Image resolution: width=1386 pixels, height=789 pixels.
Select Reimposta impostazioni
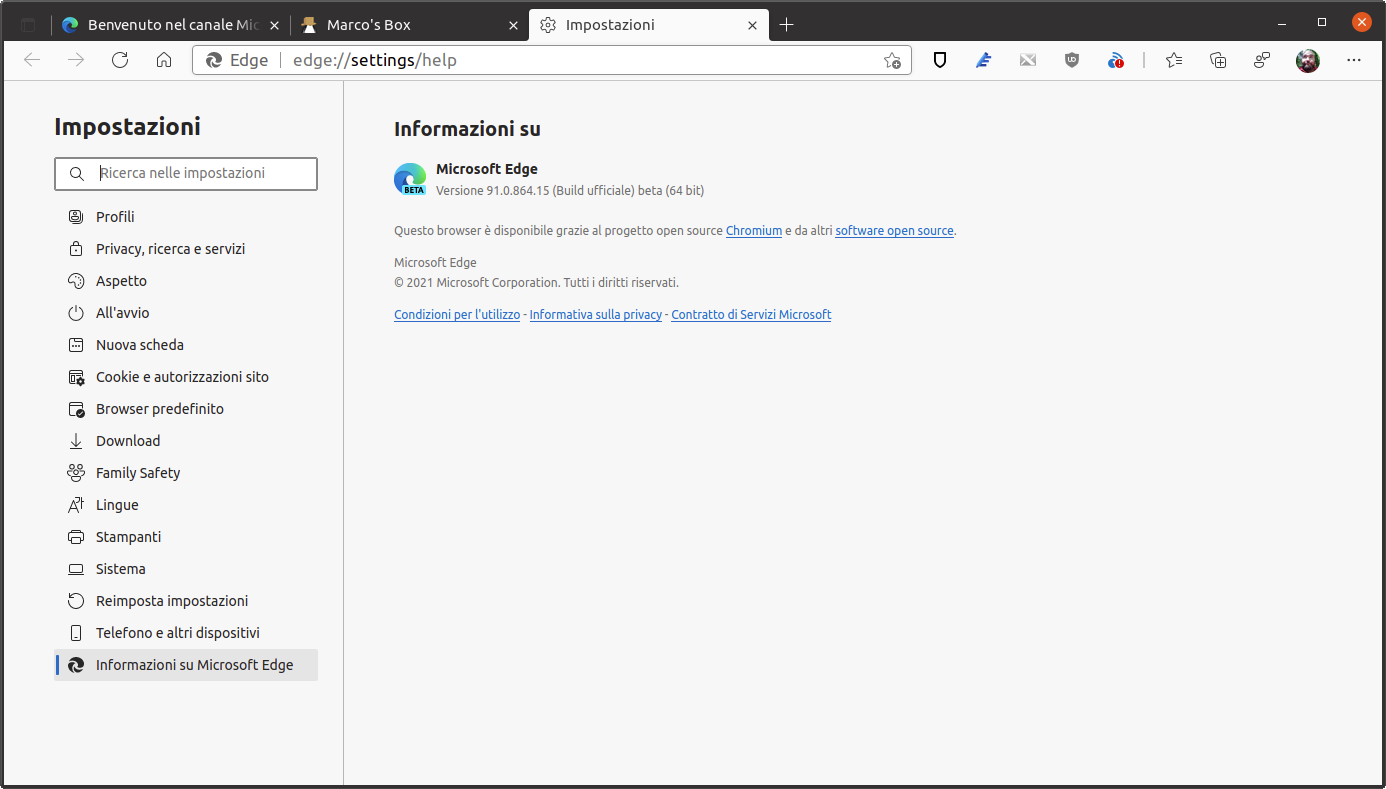[172, 600]
